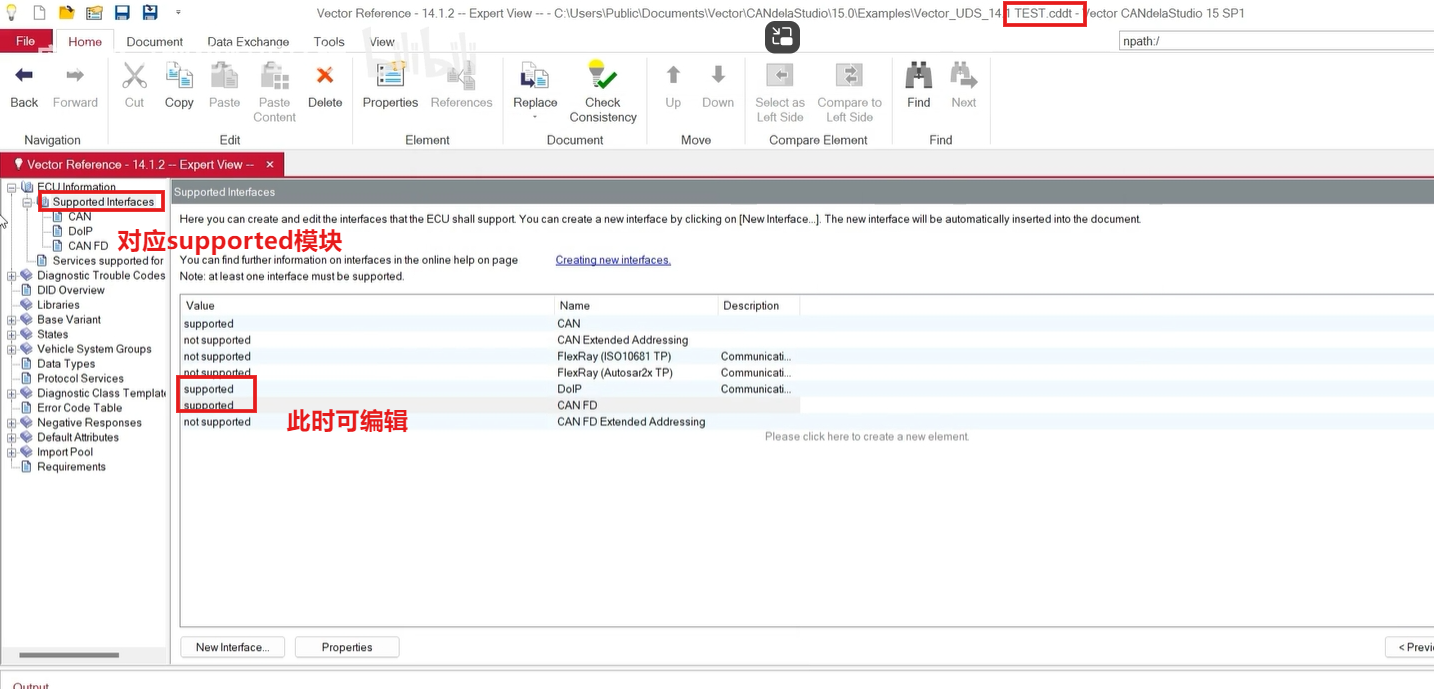Exit picture-in-picture overlay icon at top
Viewport: 1434px width, 689px height.
pyautogui.click(x=782, y=38)
